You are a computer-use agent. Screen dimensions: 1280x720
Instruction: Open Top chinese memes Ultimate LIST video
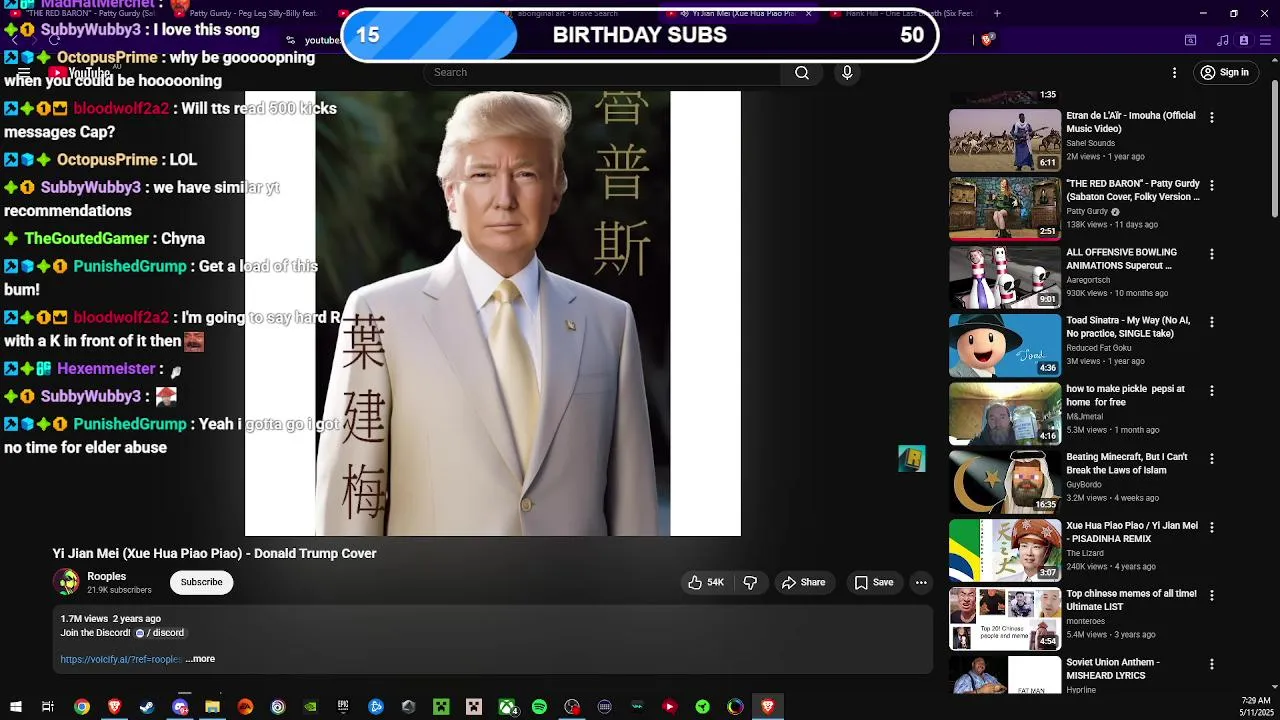coord(1131,600)
